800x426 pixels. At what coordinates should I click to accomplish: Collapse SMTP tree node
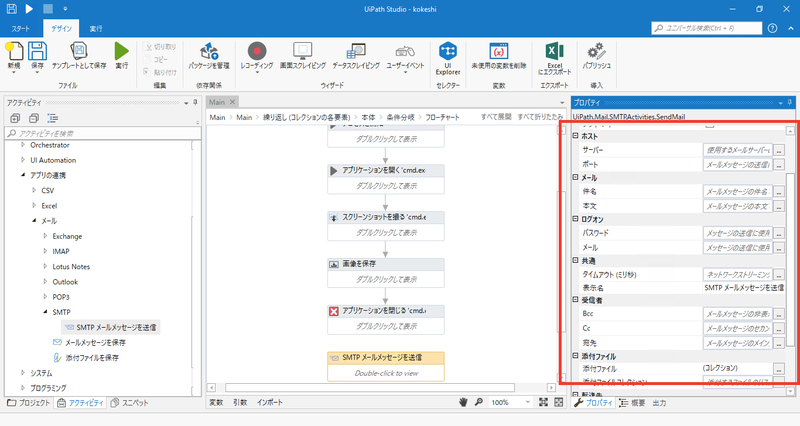[x=45, y=312]
